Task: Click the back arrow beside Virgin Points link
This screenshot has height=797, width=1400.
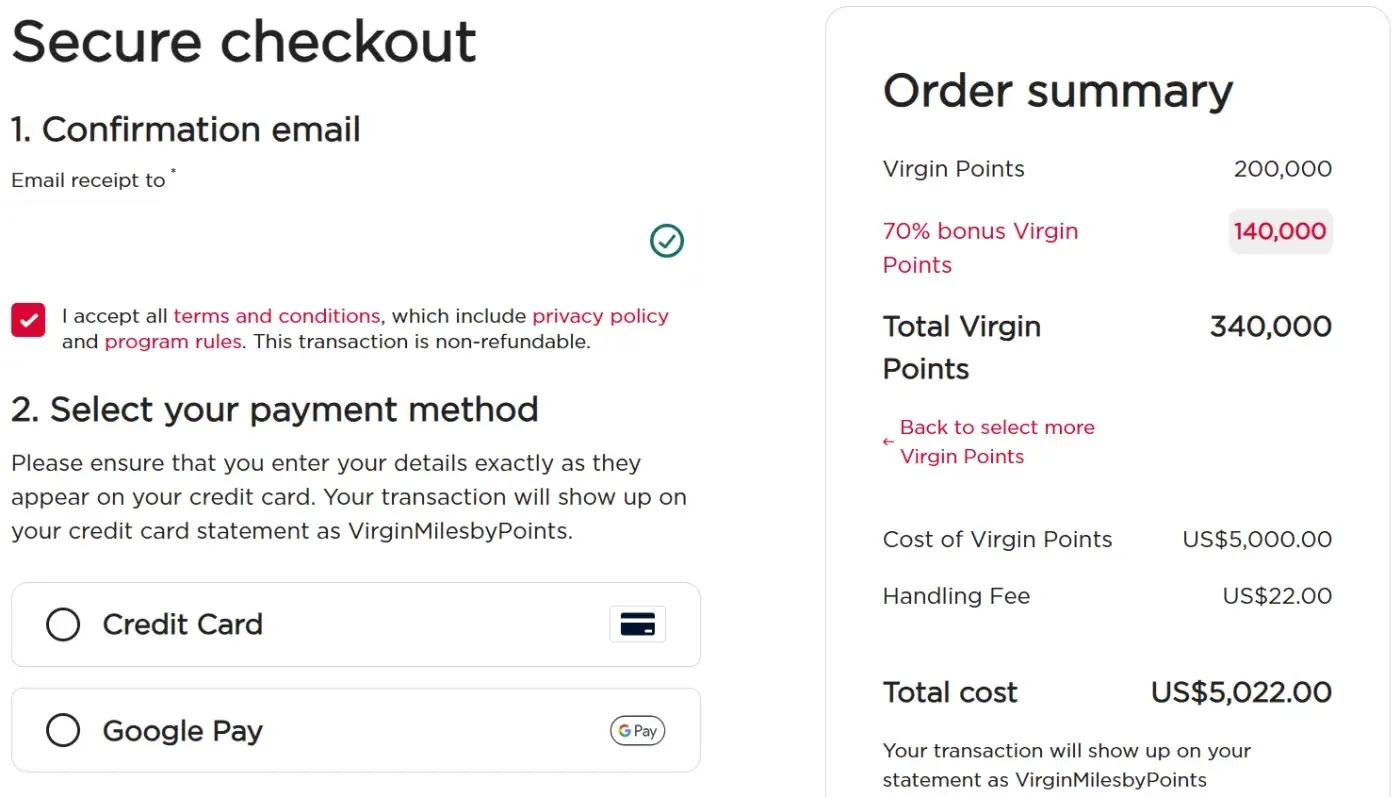Action: (x=888, y=442)
